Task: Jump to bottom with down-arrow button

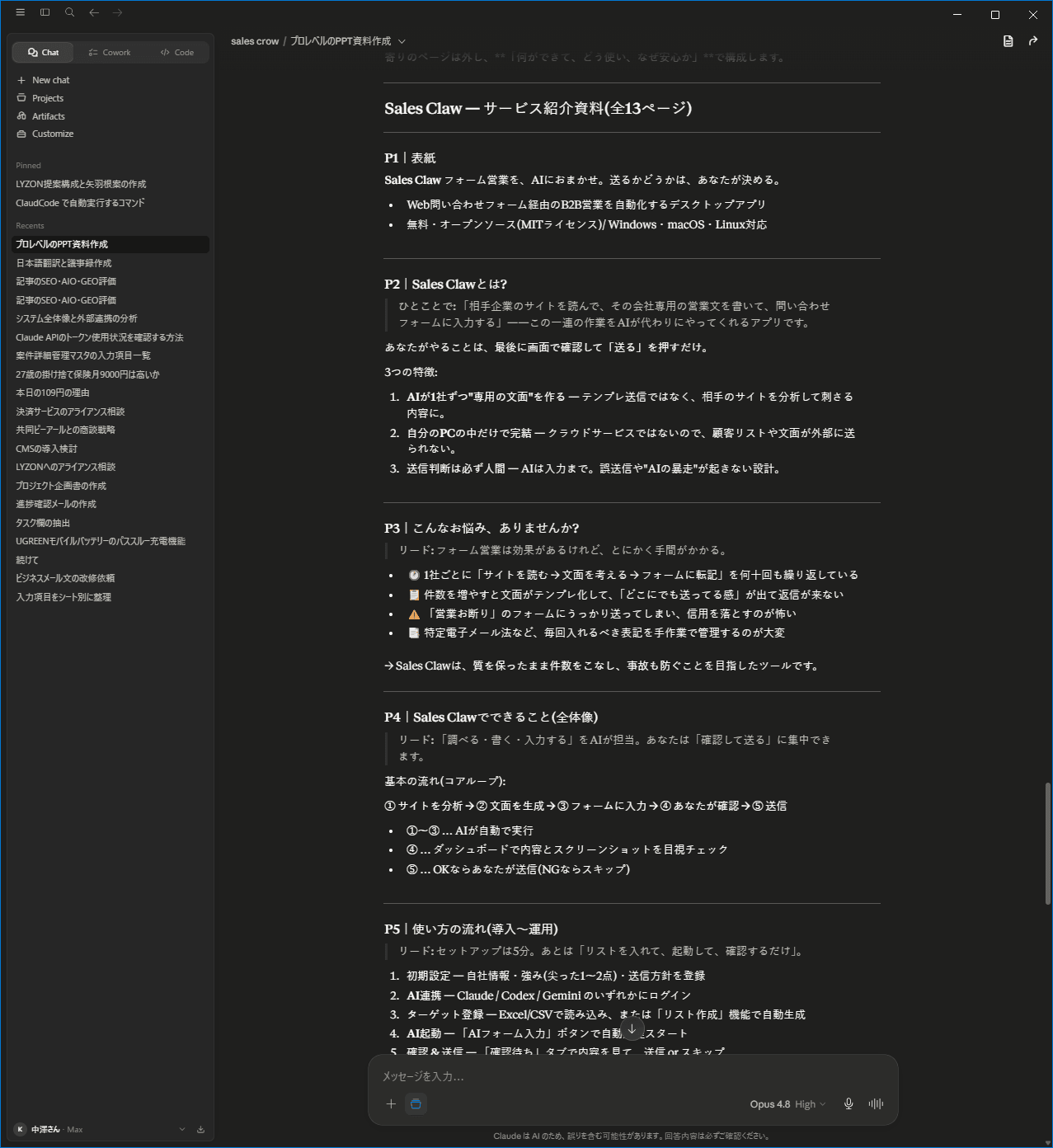Action: (x=632, y=1029)
